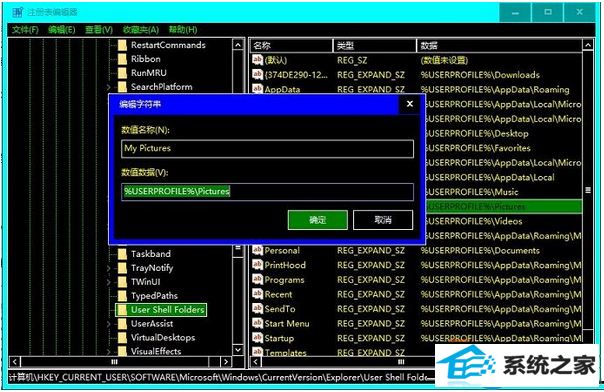Viewport: 604px width, 392px height.
Task: Select the (默认) default value icon
Action: point(257,60)
